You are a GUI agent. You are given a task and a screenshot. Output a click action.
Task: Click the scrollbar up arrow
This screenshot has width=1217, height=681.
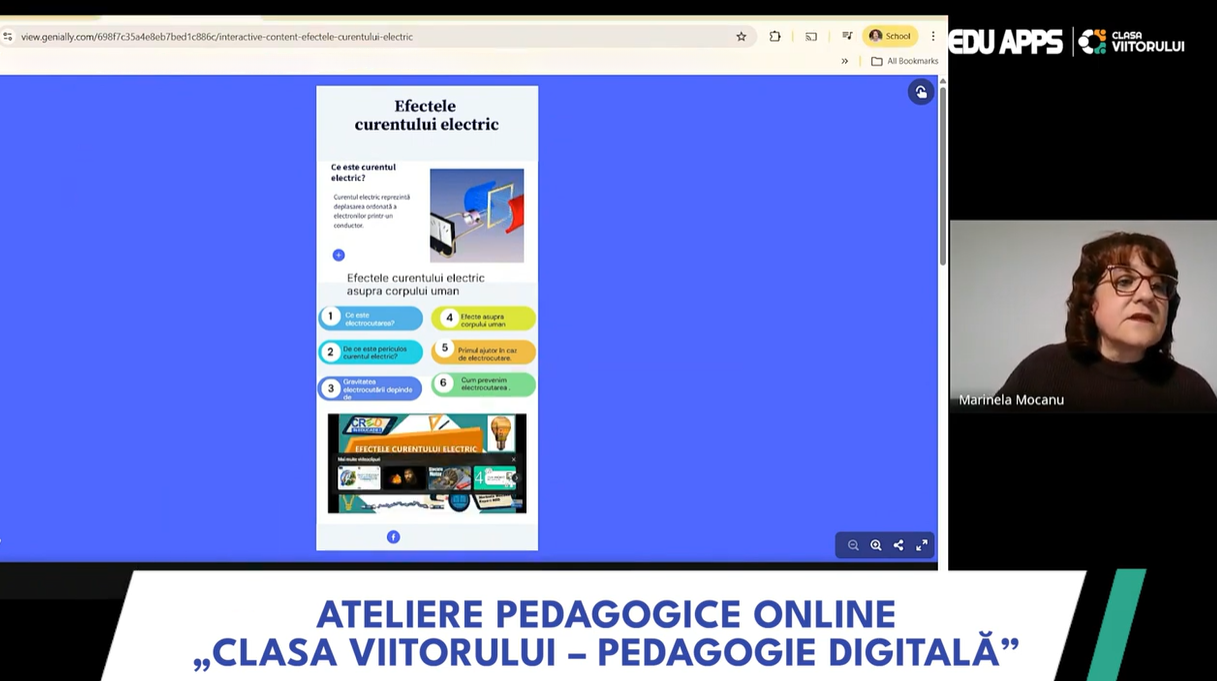[942, 80]
